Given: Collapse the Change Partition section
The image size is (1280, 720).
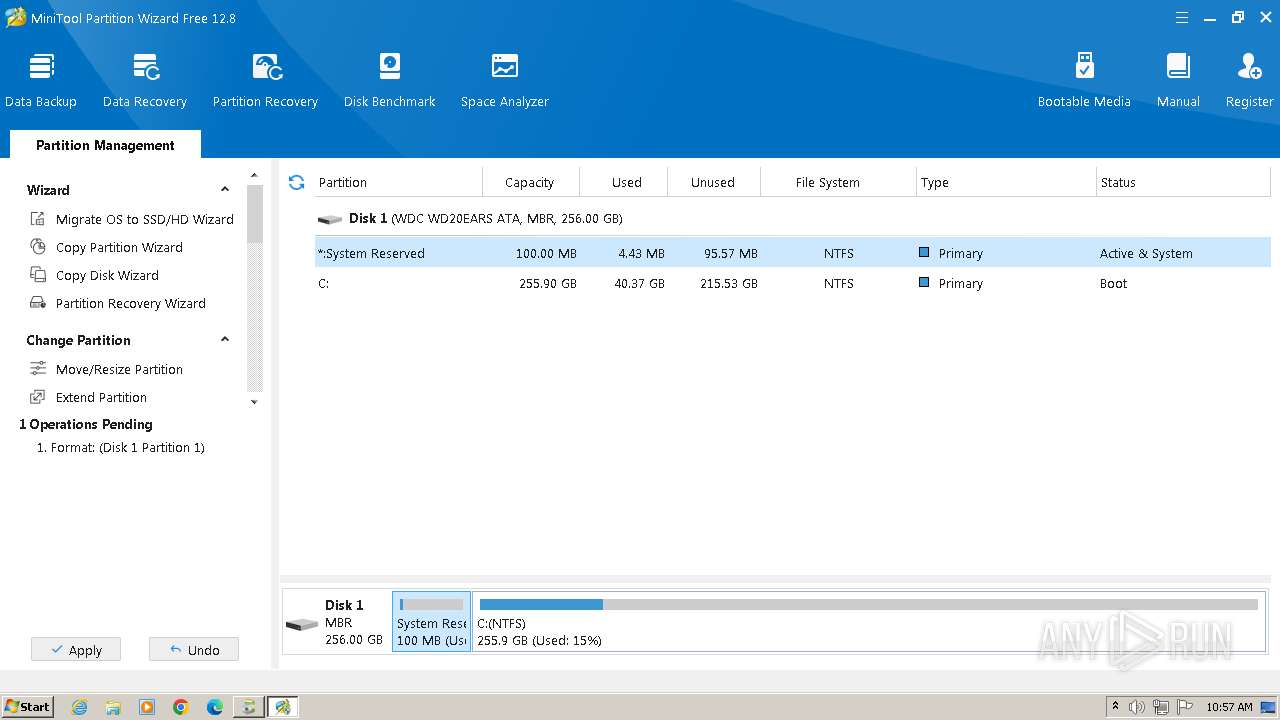Looking at the screenshot, I should [x=225, y=340].
